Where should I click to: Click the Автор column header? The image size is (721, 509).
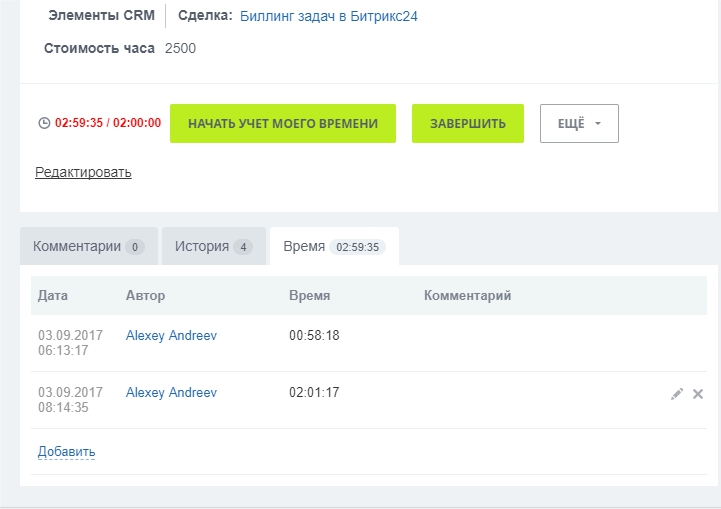145,296
